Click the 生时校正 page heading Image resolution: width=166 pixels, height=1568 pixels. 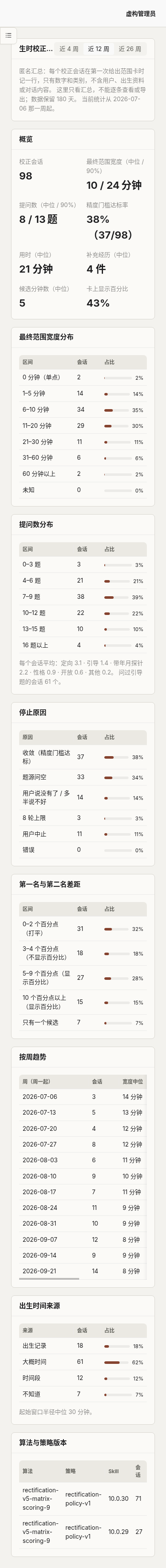(35, 49)
